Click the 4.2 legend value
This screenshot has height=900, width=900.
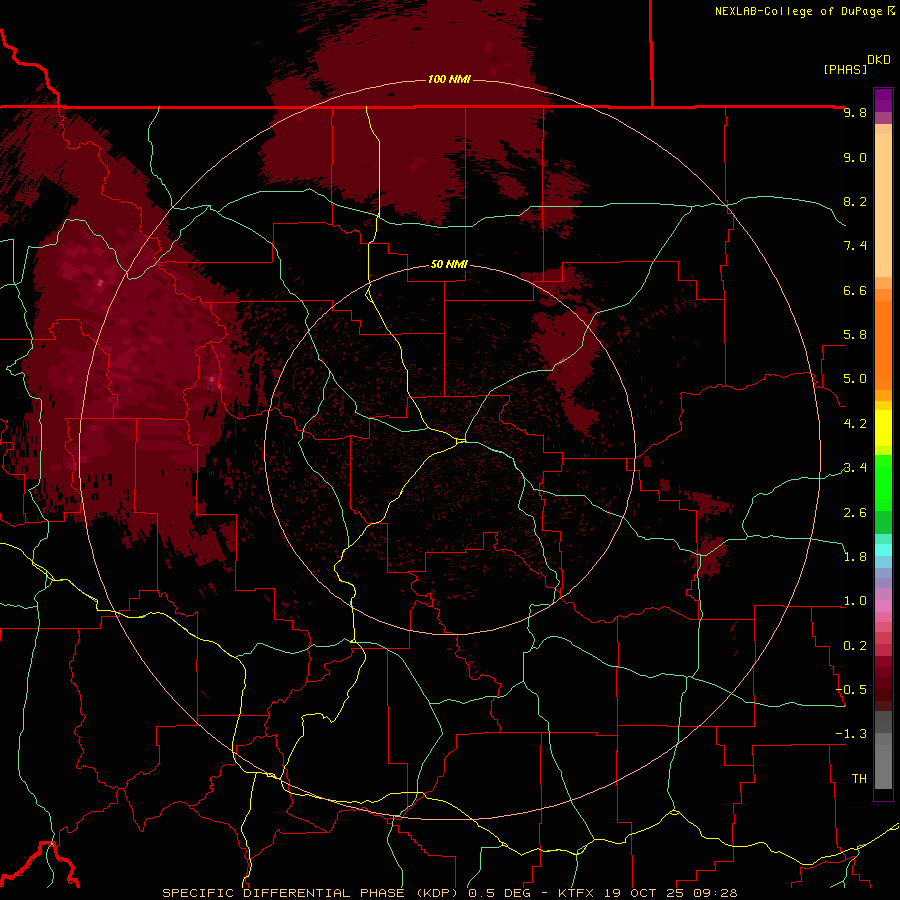tap(855, 423)
